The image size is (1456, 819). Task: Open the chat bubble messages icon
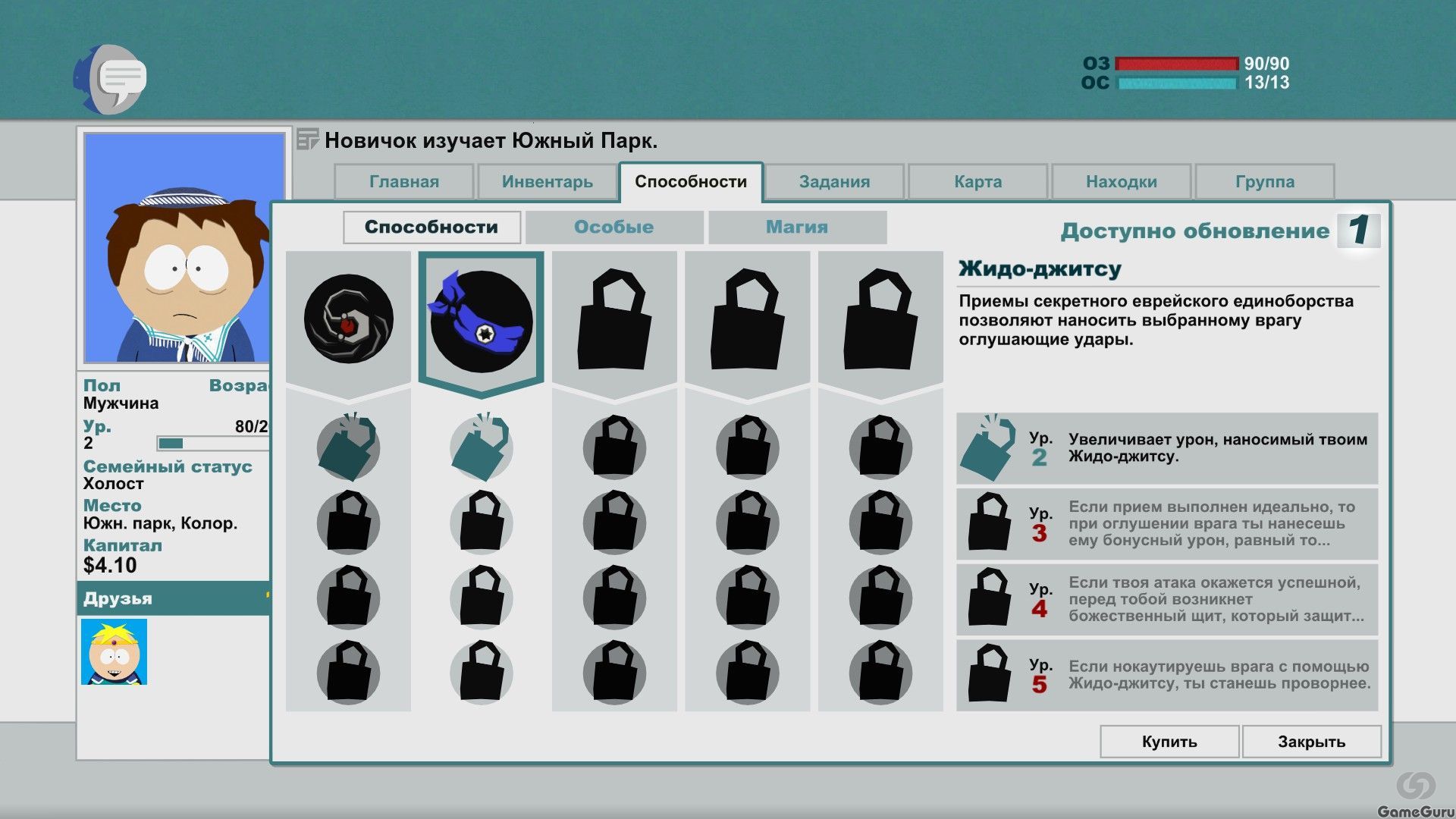tap(111, 79)
